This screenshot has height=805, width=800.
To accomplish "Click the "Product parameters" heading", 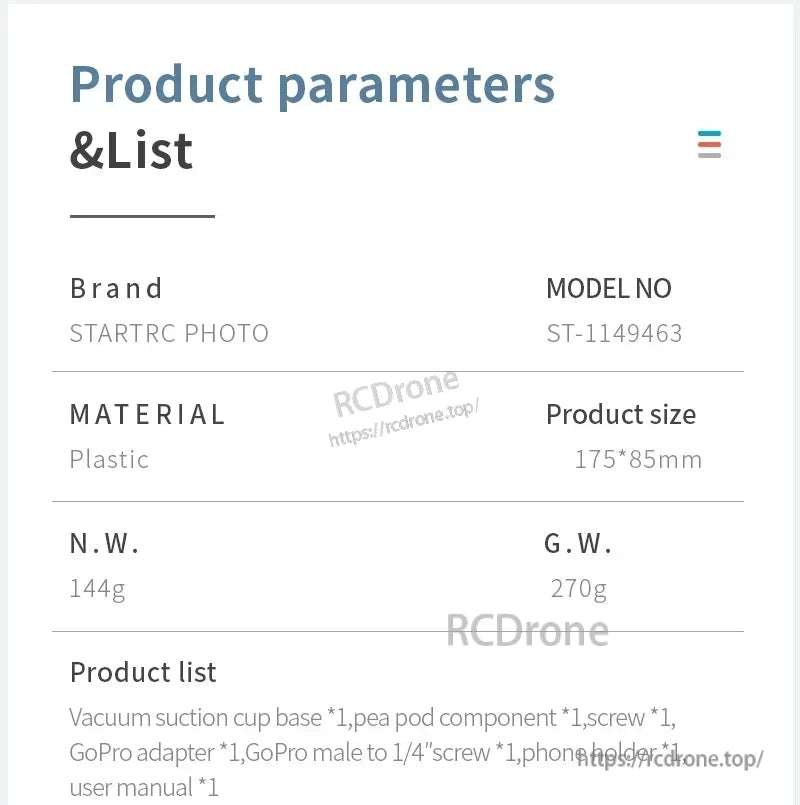I will click(x=312, y=84).
